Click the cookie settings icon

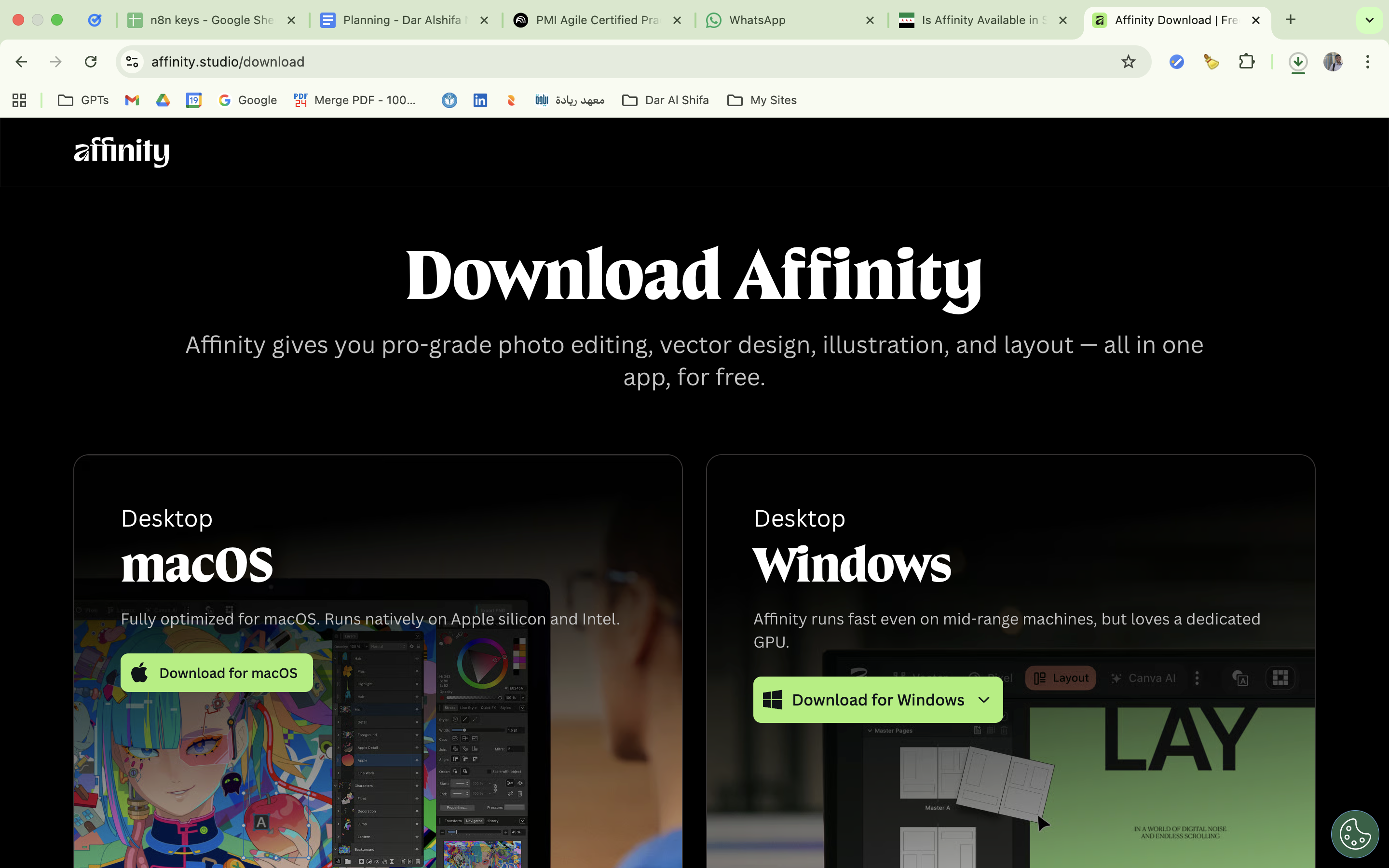coord(1355,834)
